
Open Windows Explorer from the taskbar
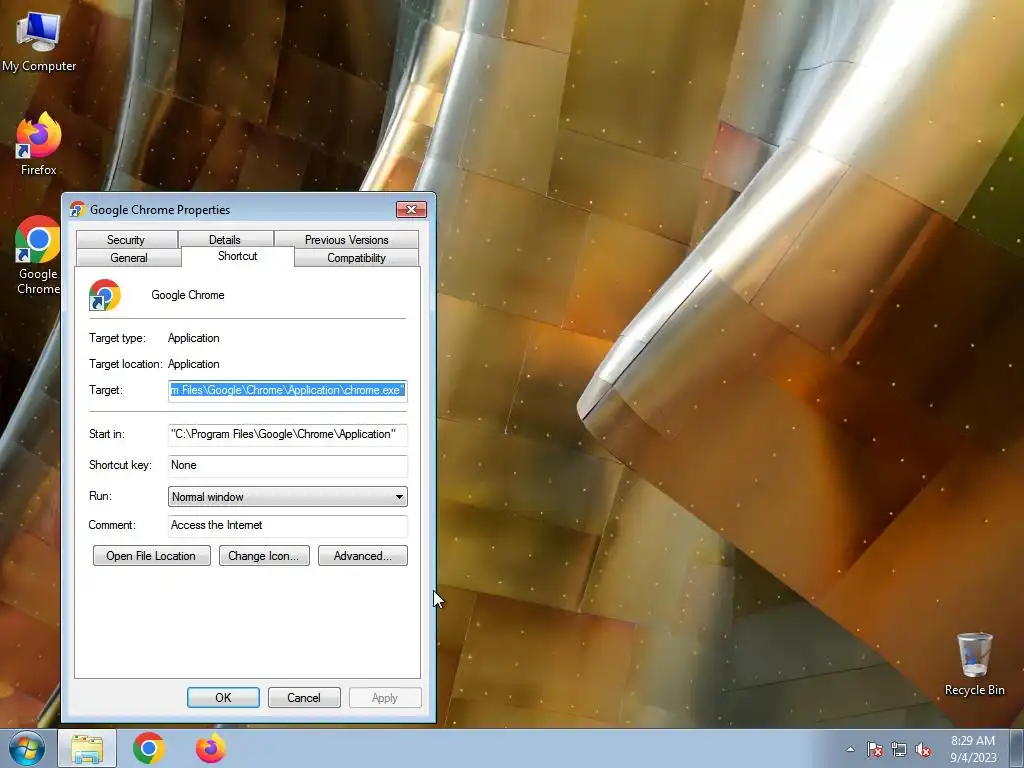87,749
